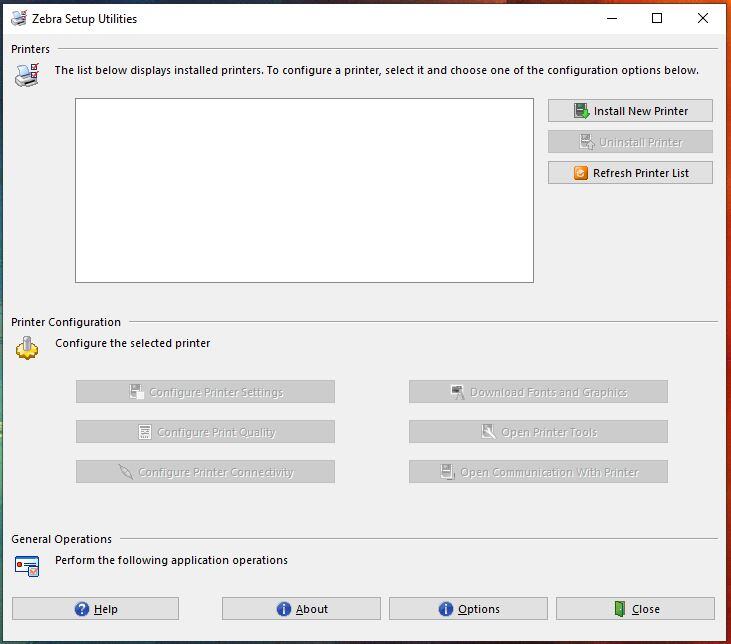This screenshot has width=731, height=644.
Task: Click the Close button with door icon
Action: 635,609
